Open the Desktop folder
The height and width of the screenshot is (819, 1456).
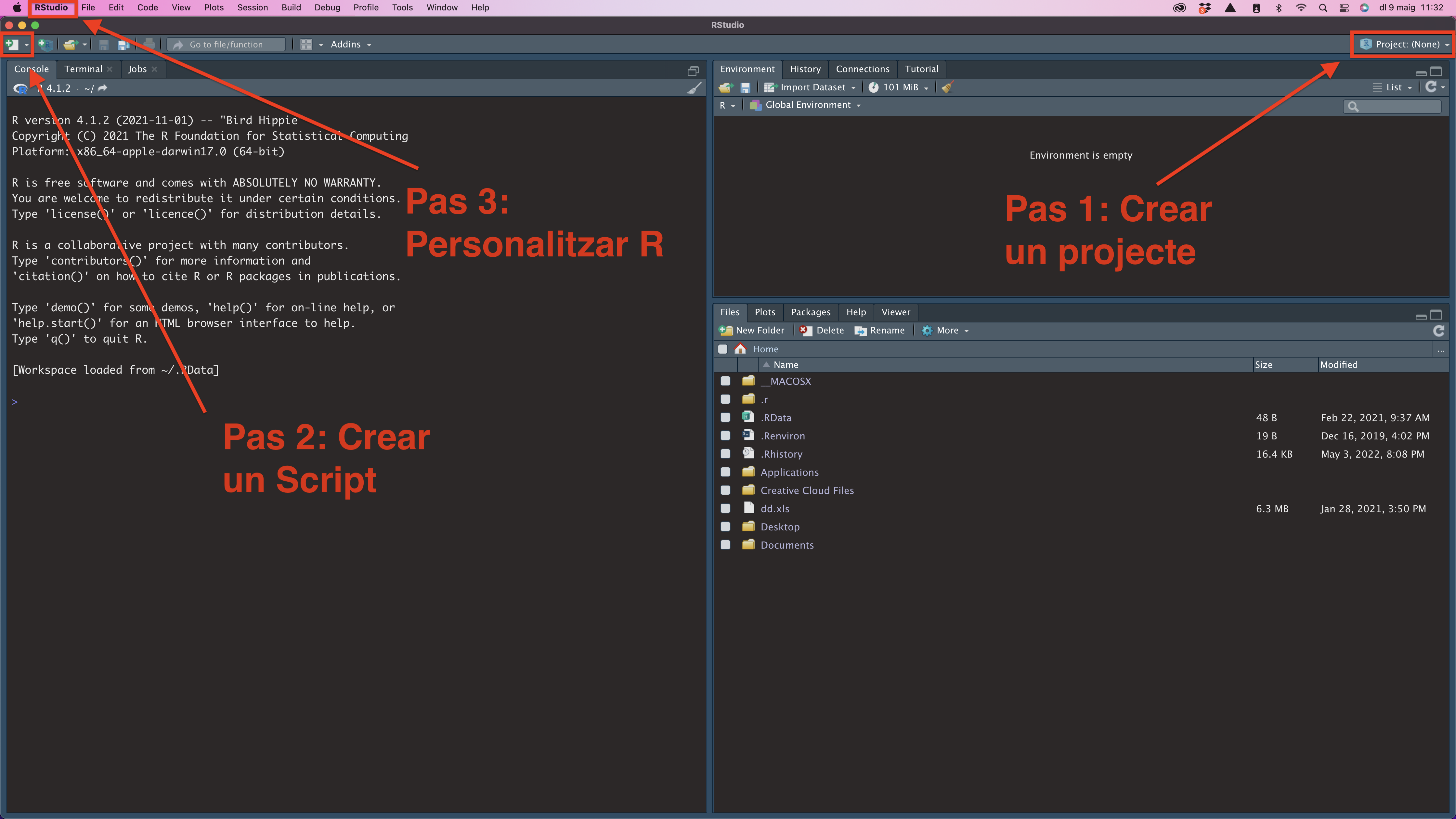pyautogui.click(x=779, y=526)
